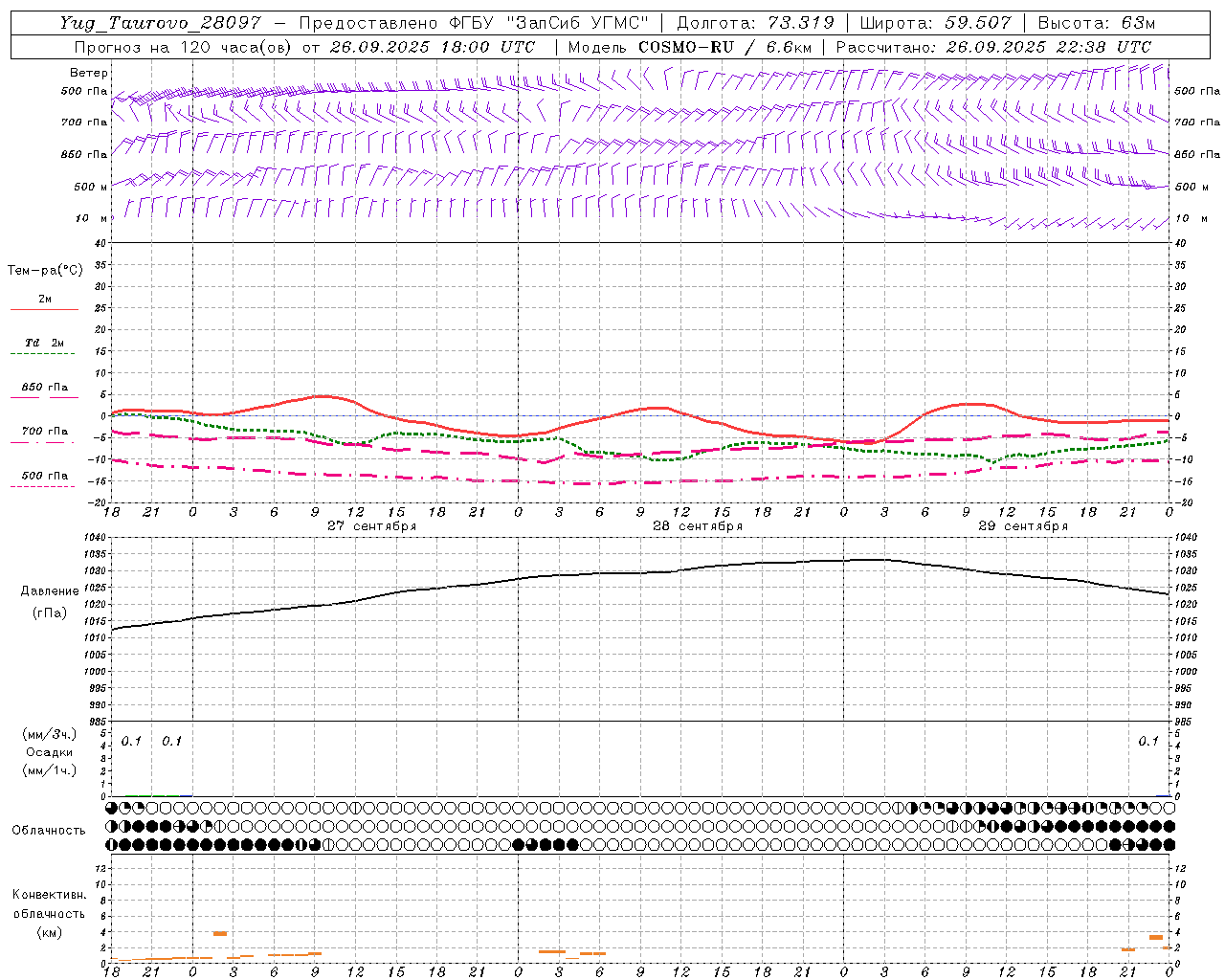The image size is (1225, 980).
Task: Click the 1040 pressure axis label on left
Action: (x=96, y=538)
